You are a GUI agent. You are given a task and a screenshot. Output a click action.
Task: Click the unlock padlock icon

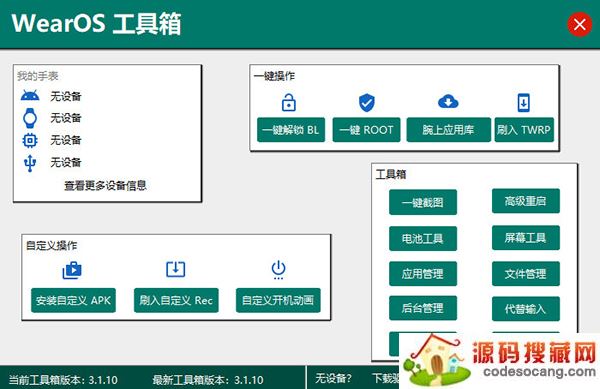pyautogui.click(x=289, y=102)
